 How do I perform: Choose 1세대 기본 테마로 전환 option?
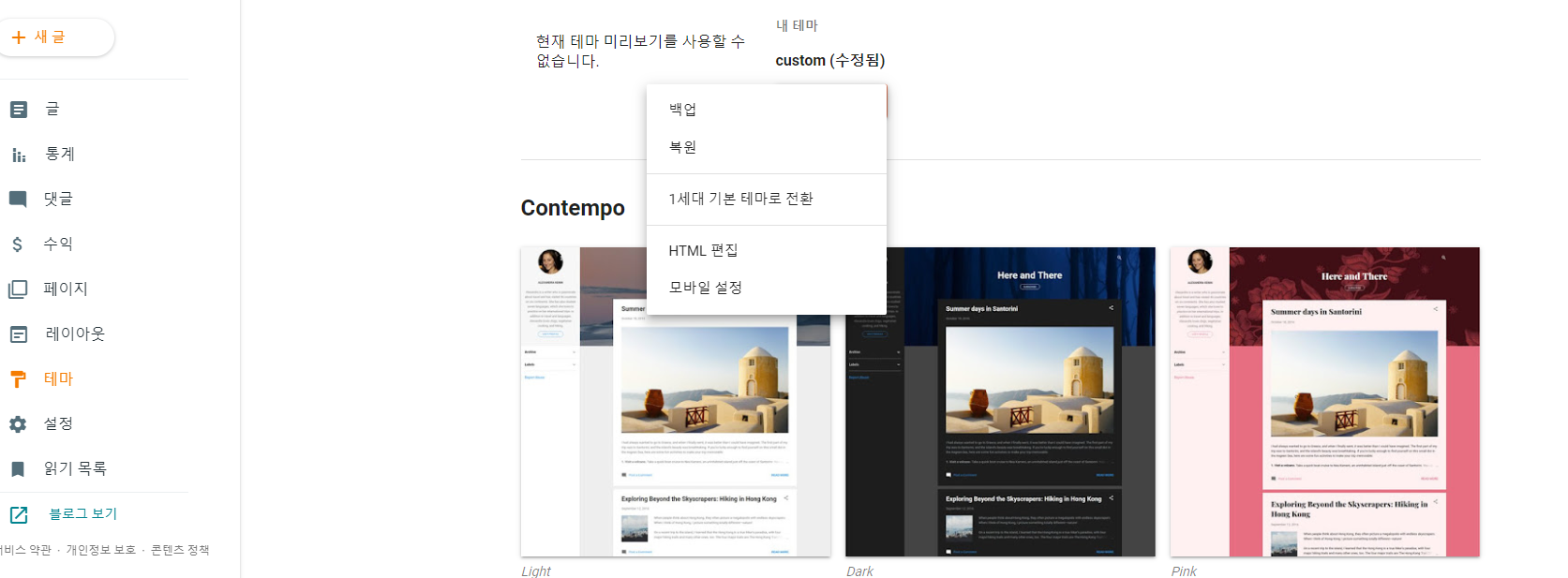[767, 199]
